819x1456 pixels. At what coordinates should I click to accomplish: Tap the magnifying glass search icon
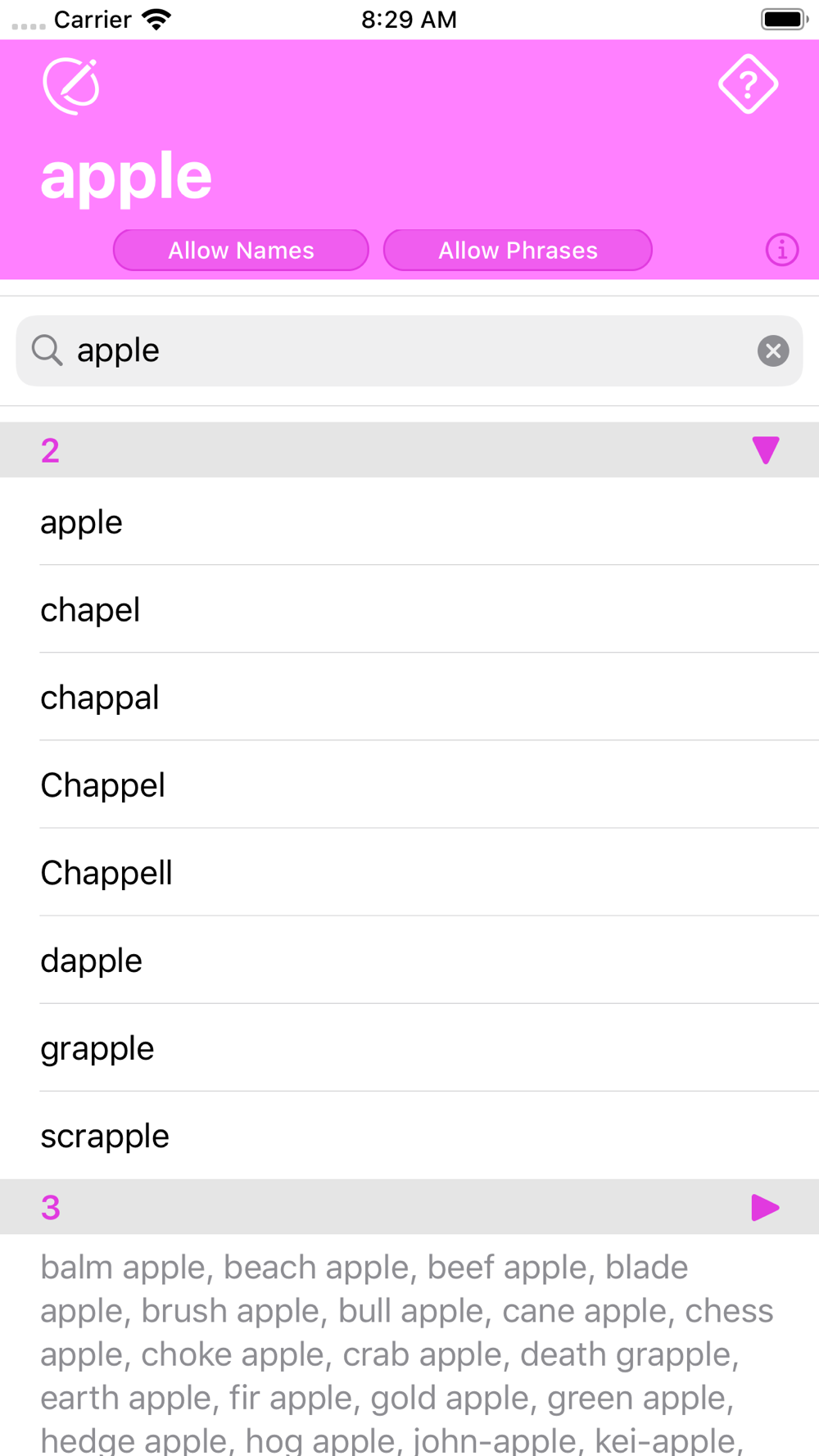[48, 350]
